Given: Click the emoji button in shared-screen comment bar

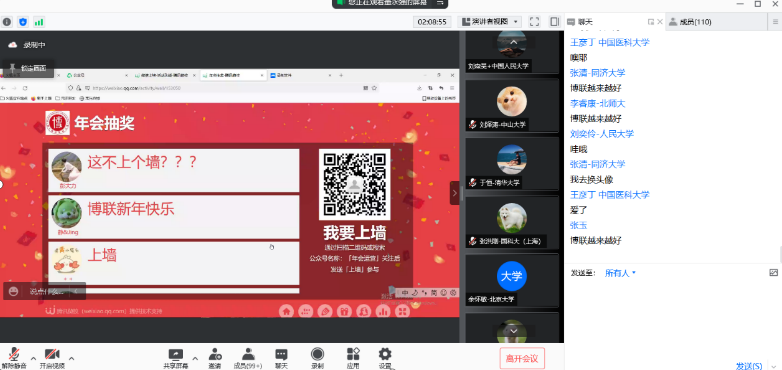Looking at the screenshot, I should tap(13, 291).
